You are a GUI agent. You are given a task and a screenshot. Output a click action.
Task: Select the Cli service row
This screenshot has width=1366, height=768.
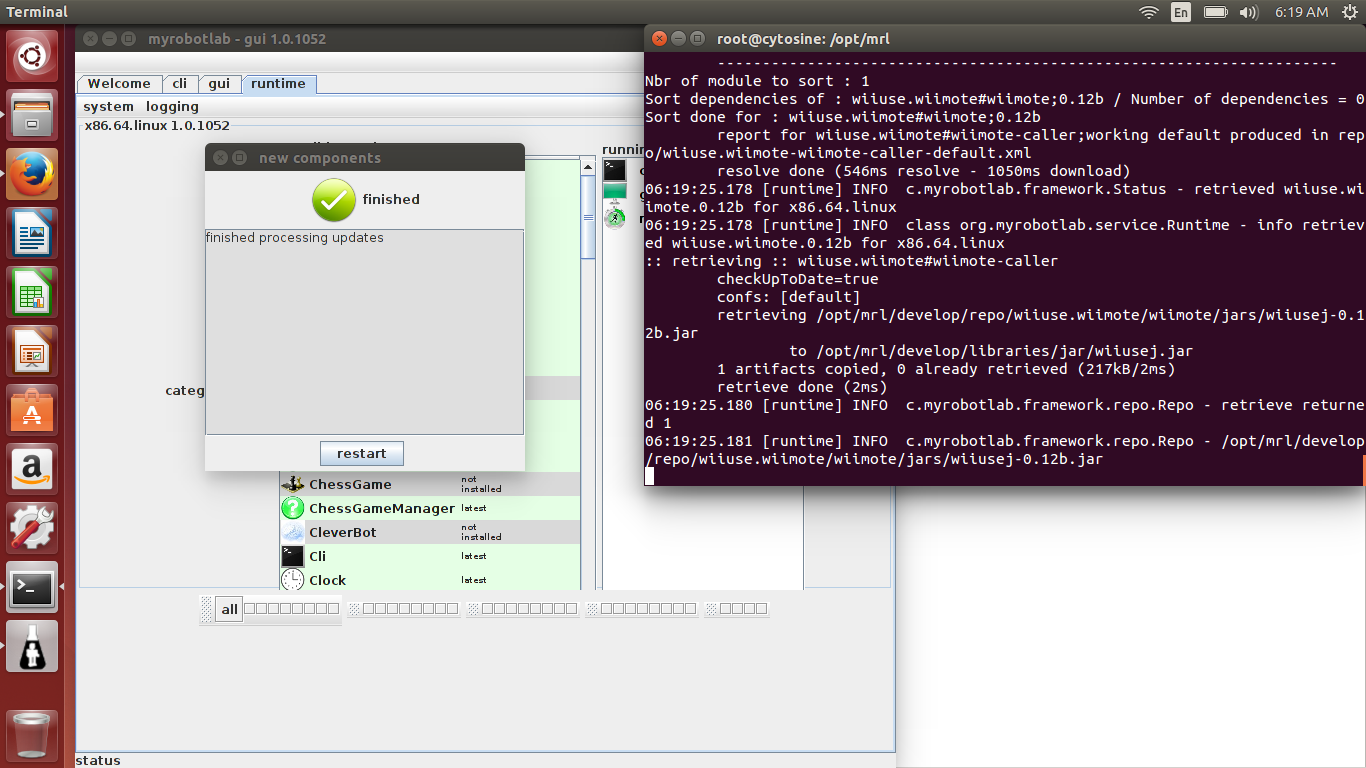point(430,556)
